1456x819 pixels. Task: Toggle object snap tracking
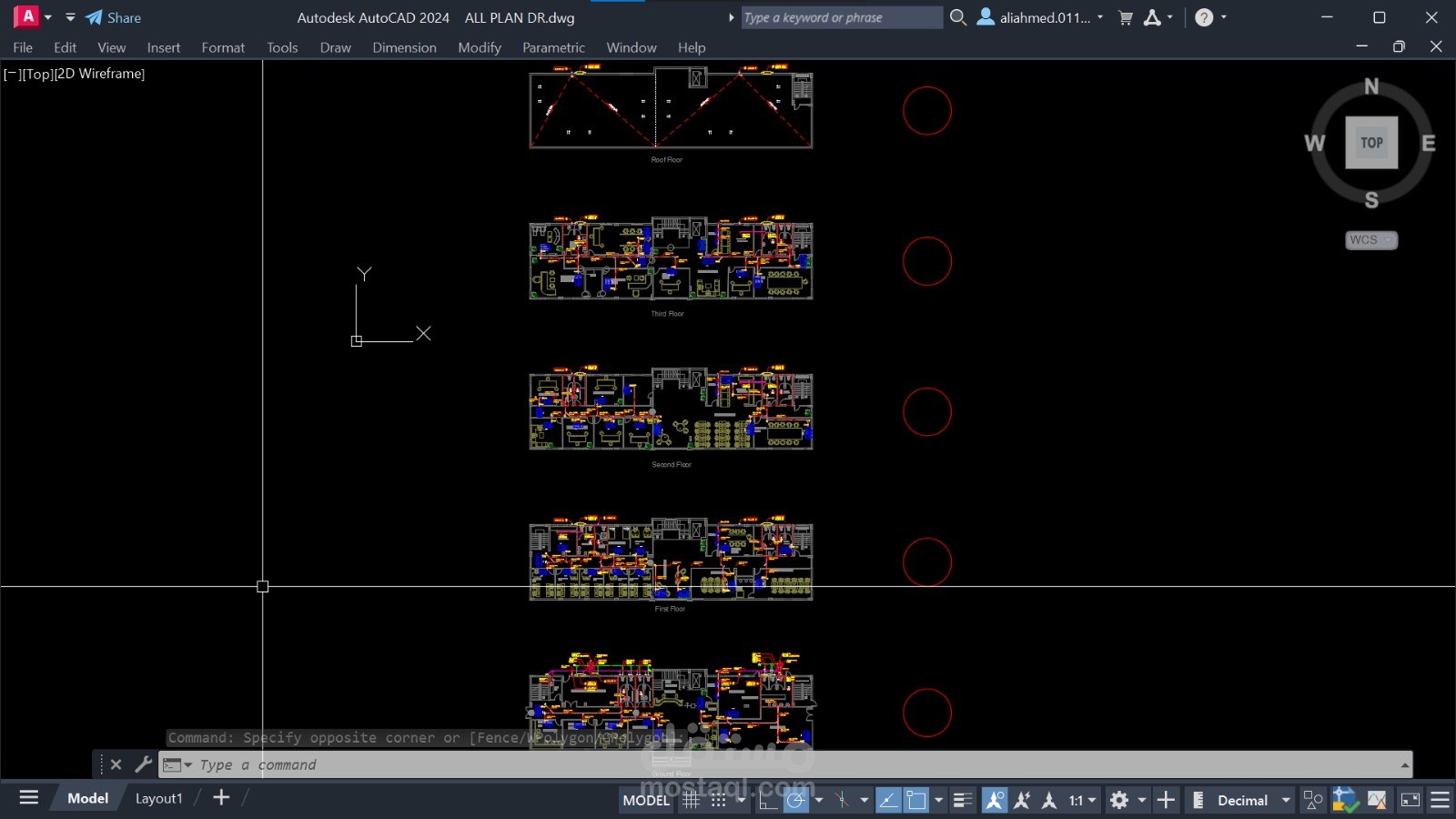pyautogui.click(x=888, y=800)
